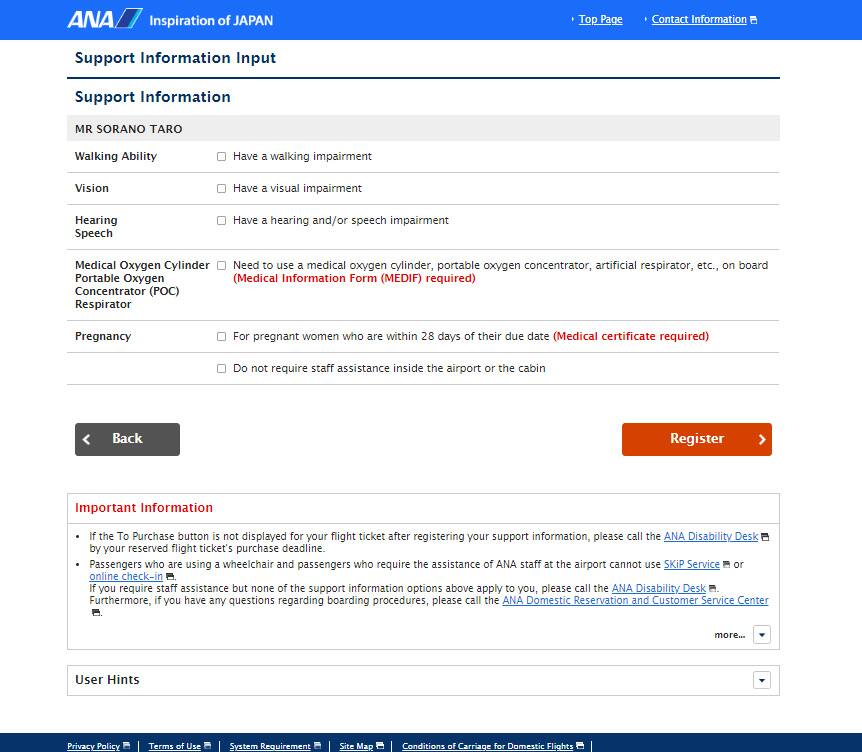Click external-link icon after ANA Disability Desk
Viewport: 862px width, 752px height.
(765, 537)
